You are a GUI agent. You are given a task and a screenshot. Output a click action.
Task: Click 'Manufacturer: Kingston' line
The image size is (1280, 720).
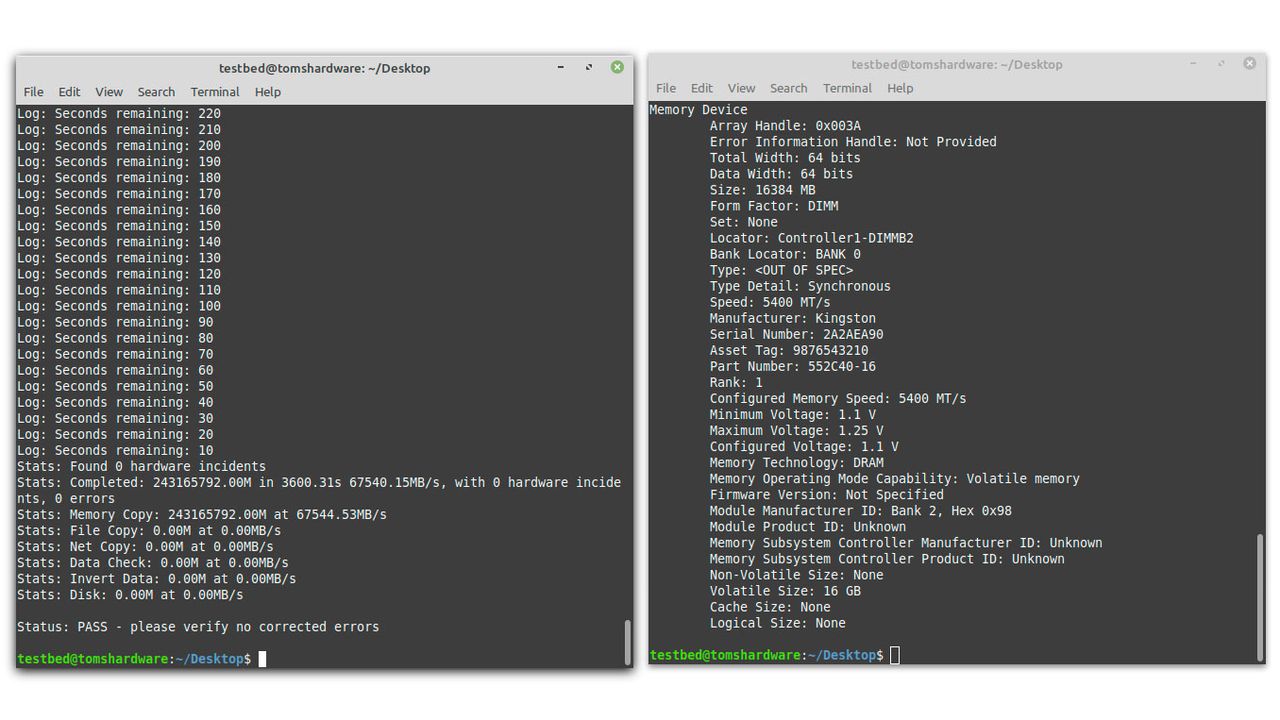click(x=793, y=318)
